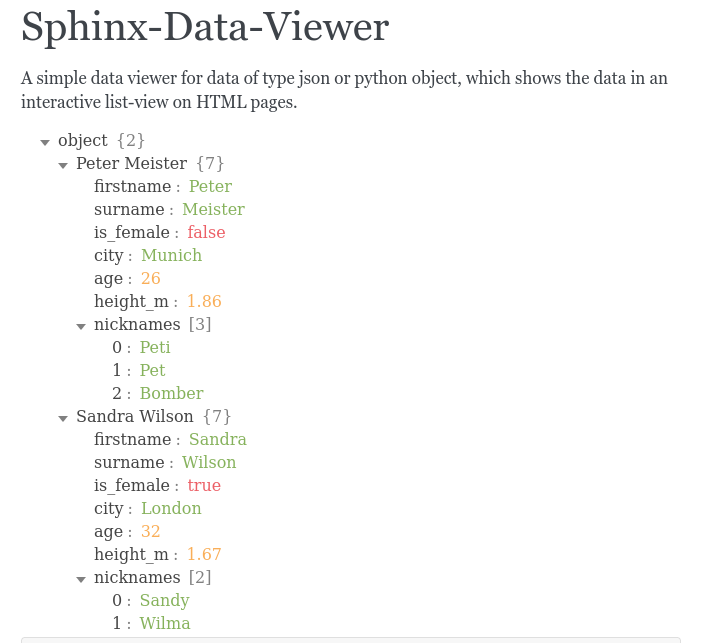
Task: Collapse Peter's nicknames list arrow
Action: tap(81, 326)
